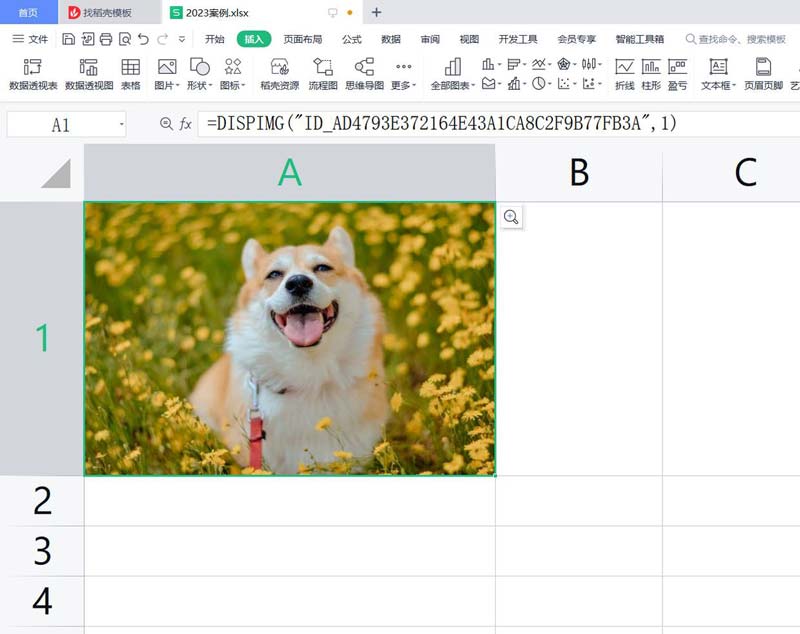Switch to the View (视图) tab
Image resolution: width=800 pixels, height=634 pixels.
[469, 39]
